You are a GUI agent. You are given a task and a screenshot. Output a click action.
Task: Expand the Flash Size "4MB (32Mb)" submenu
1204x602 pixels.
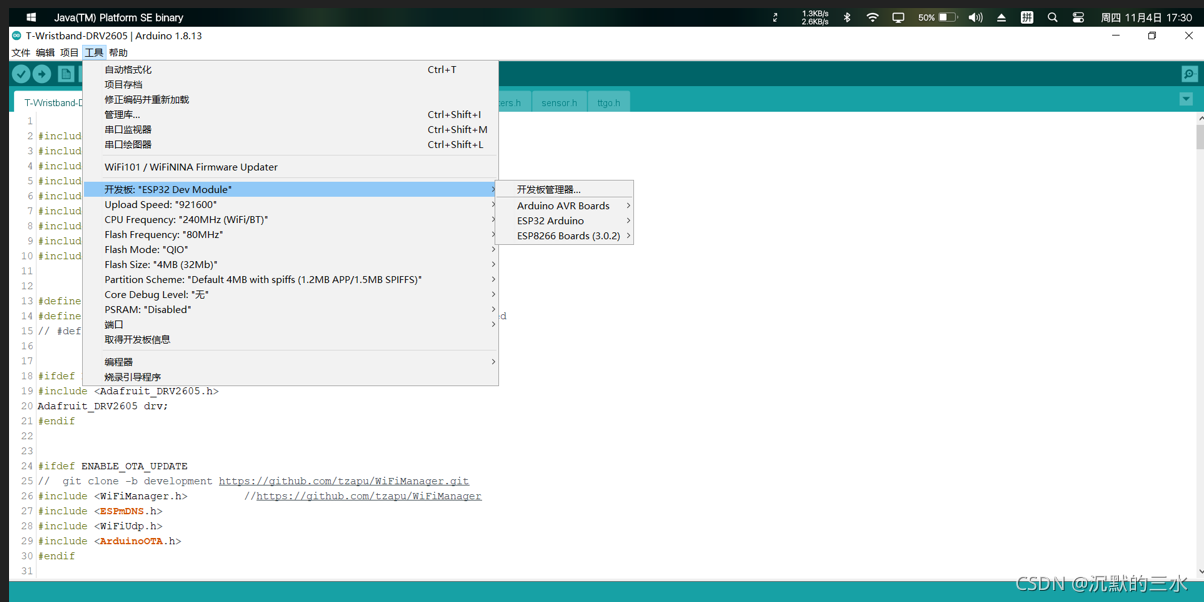291,264
